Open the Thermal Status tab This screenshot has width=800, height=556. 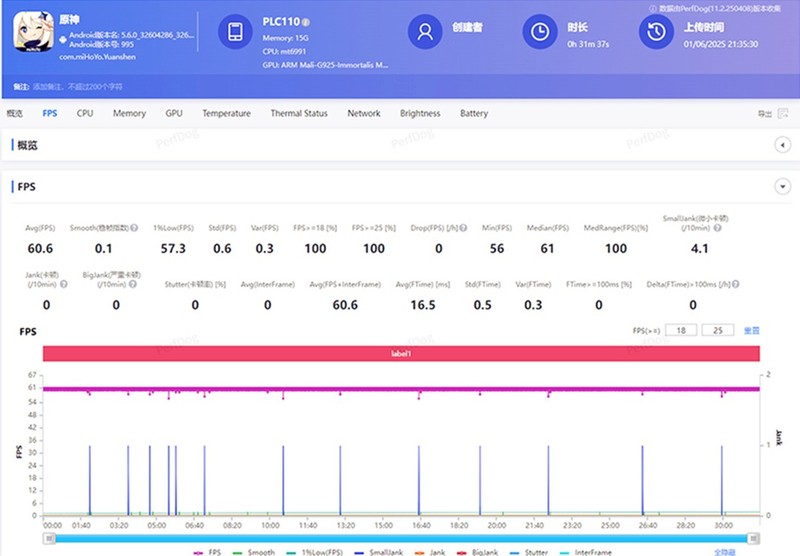pos(298,114)
